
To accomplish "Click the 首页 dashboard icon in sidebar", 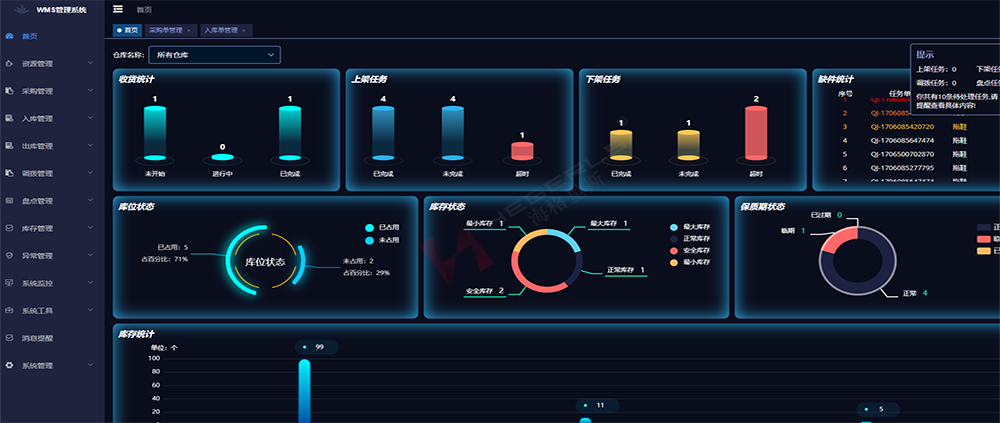I will click(x=9, y=36).
